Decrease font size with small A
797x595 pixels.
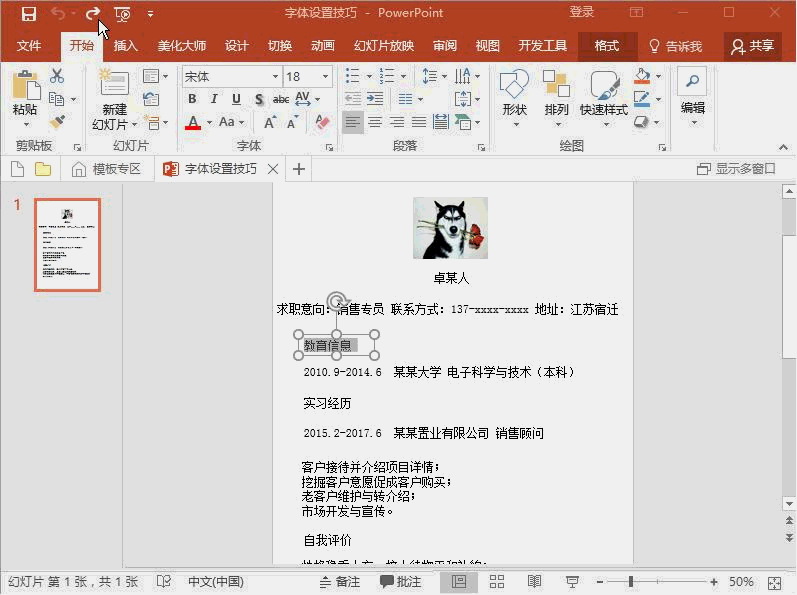click(x=292, y=122)
